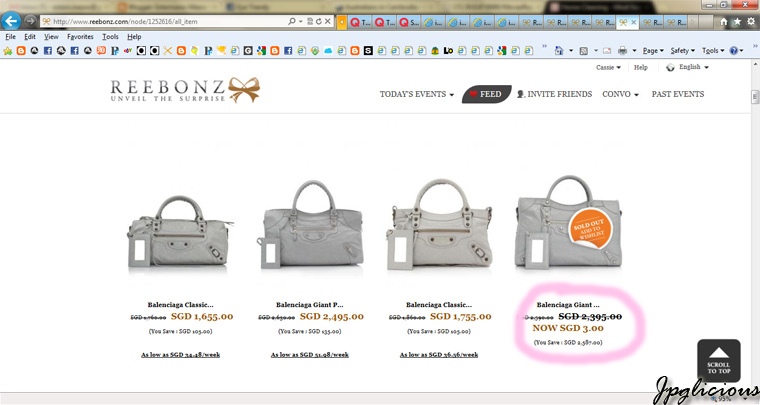Viewport: 760px width, 405px height.
Task: Switch to the 'Q S...' browser tab
Action: coord(409,22)
